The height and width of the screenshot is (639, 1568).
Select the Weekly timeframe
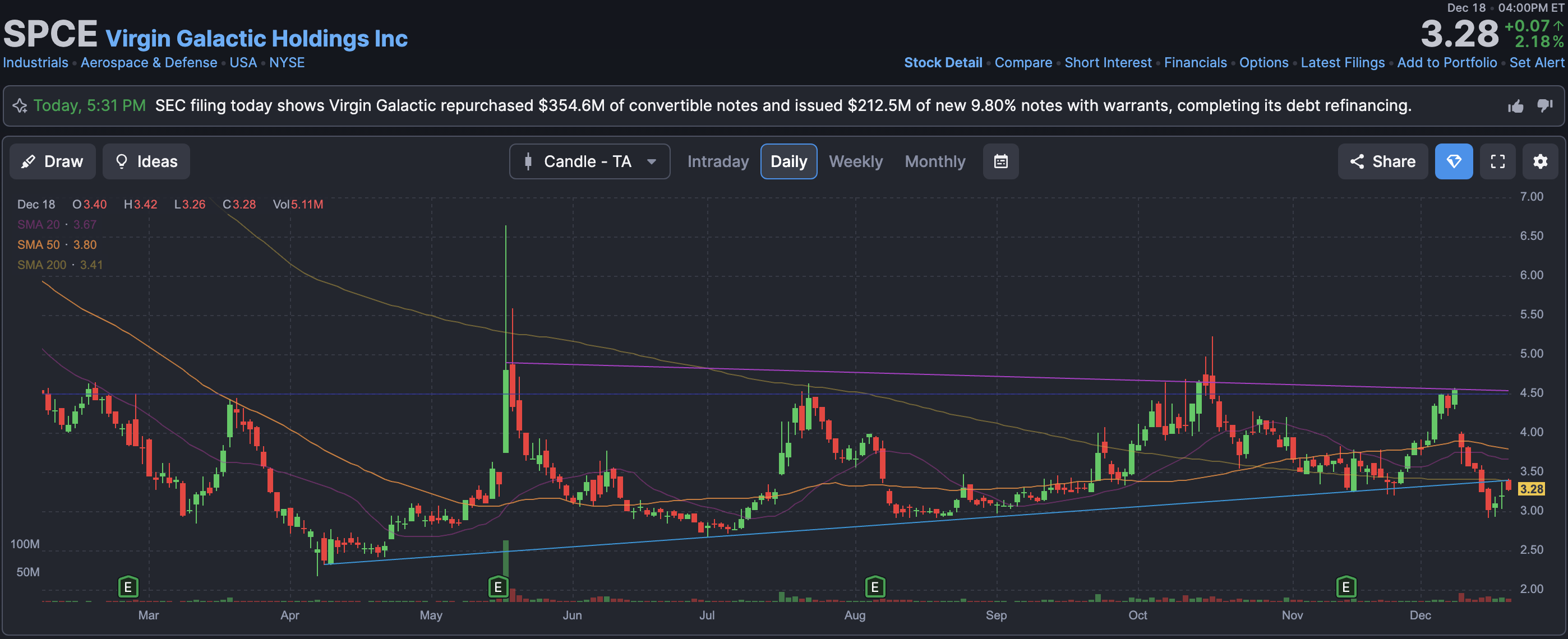[x=855, y=161]
